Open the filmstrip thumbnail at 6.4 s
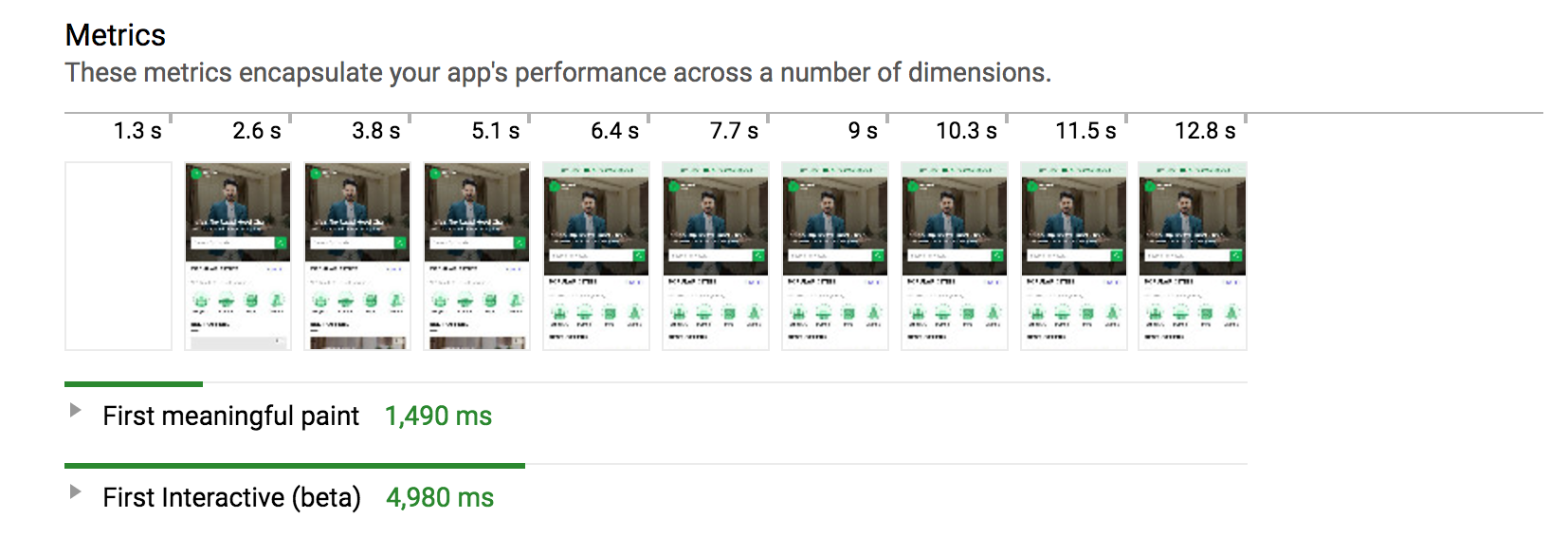Viewport: 1568px width, 537px height. 596,256
